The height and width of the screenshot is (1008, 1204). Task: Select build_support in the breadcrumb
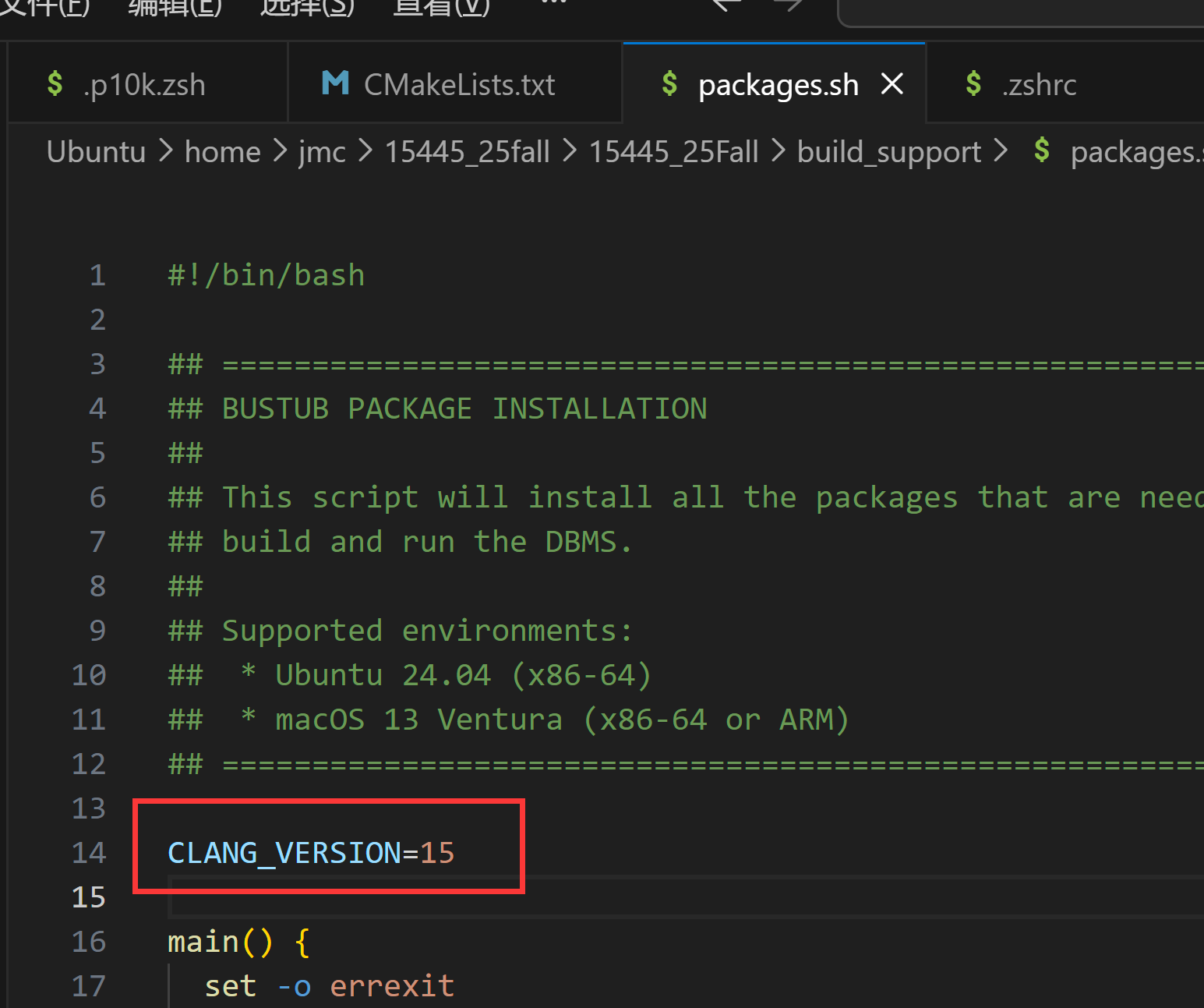[x=889, y=151]
